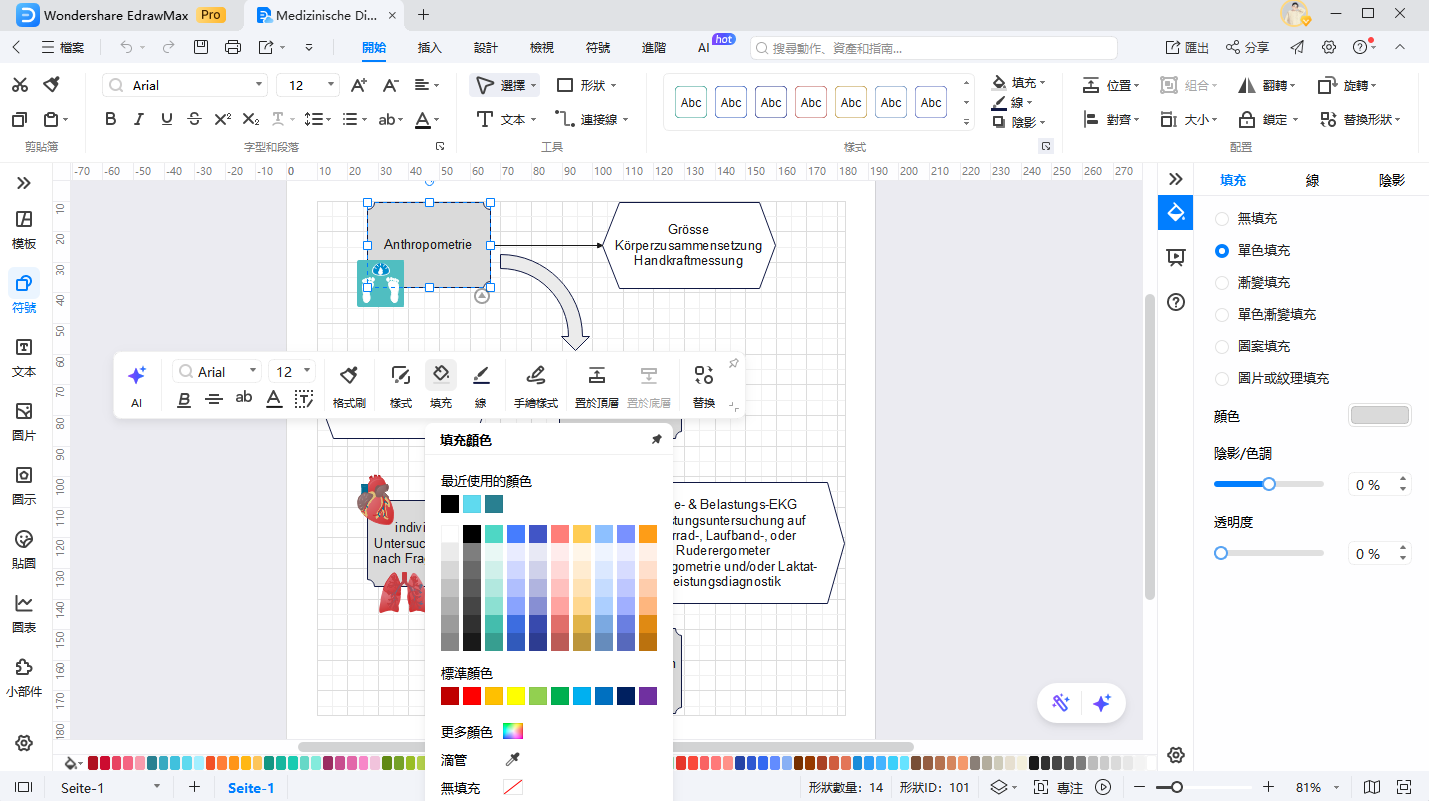The width and height of the screenshot is (1429, 801).
Task: Click the 匯出 export button
Action: (x=1187, y=47)
